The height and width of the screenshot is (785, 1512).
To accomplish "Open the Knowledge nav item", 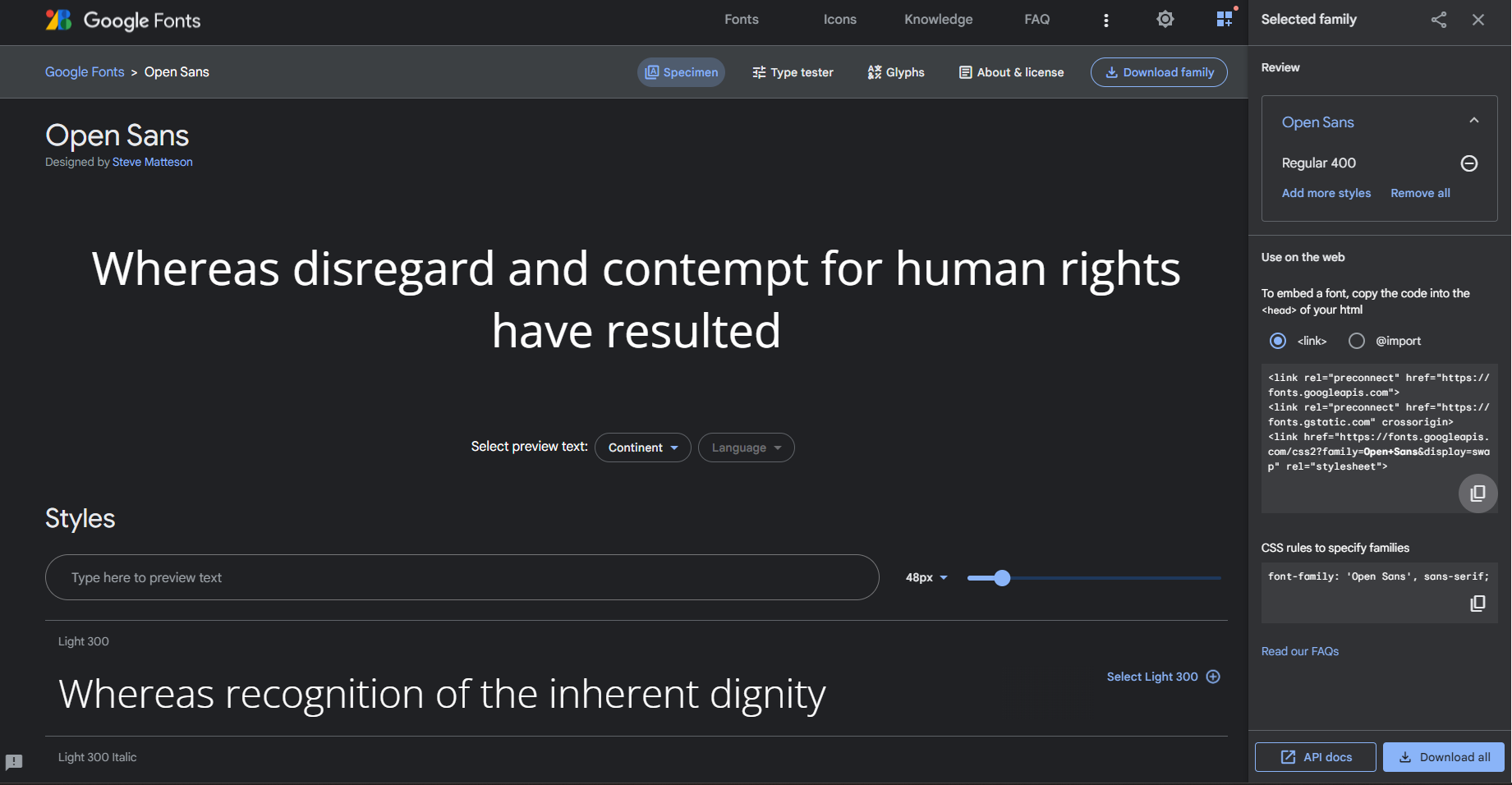I will 939,20.
